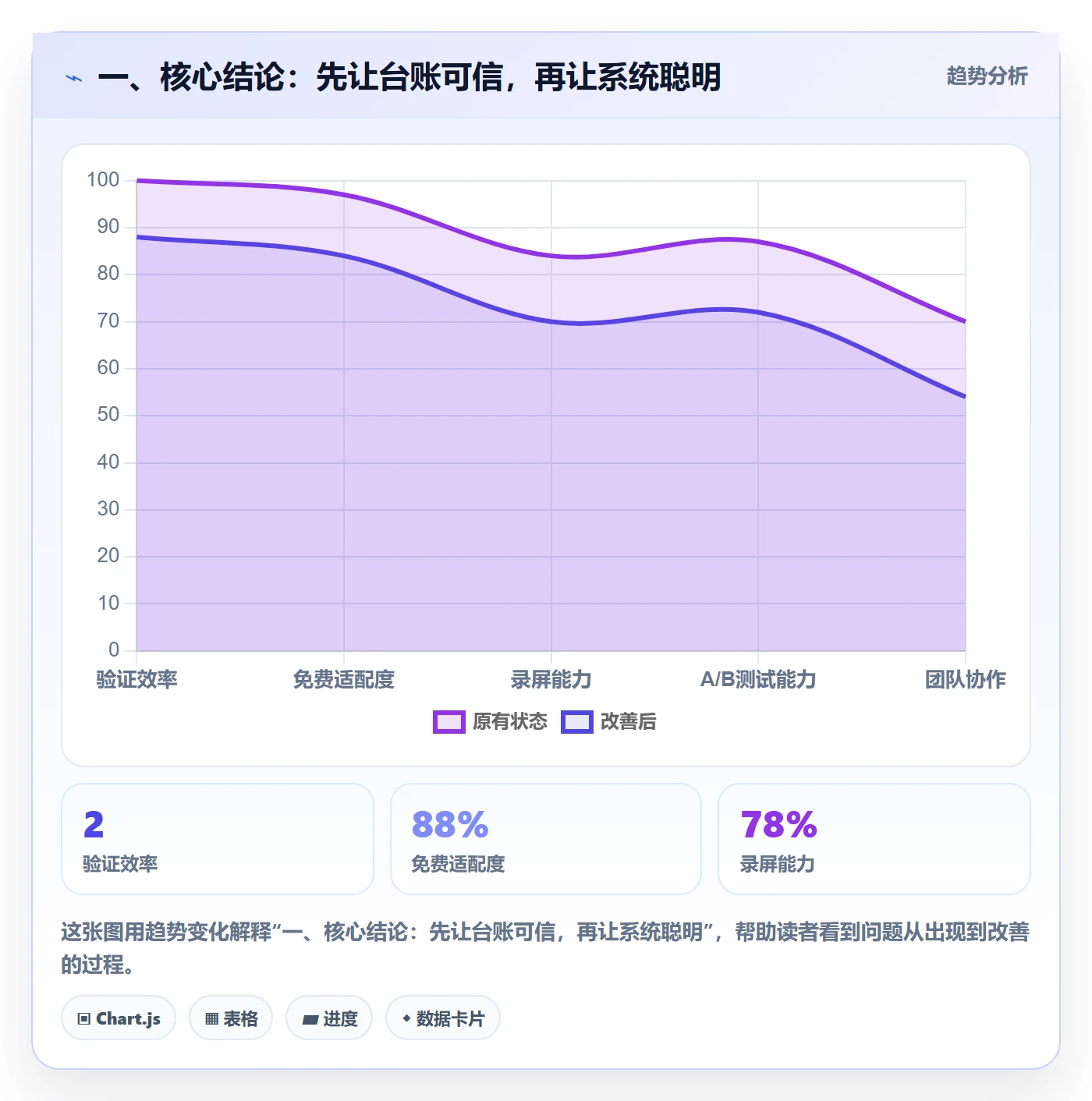Toggle the 改善后 legend swatch
The width and height of the screenshot is (1092, 1101).
click(576, 722)
